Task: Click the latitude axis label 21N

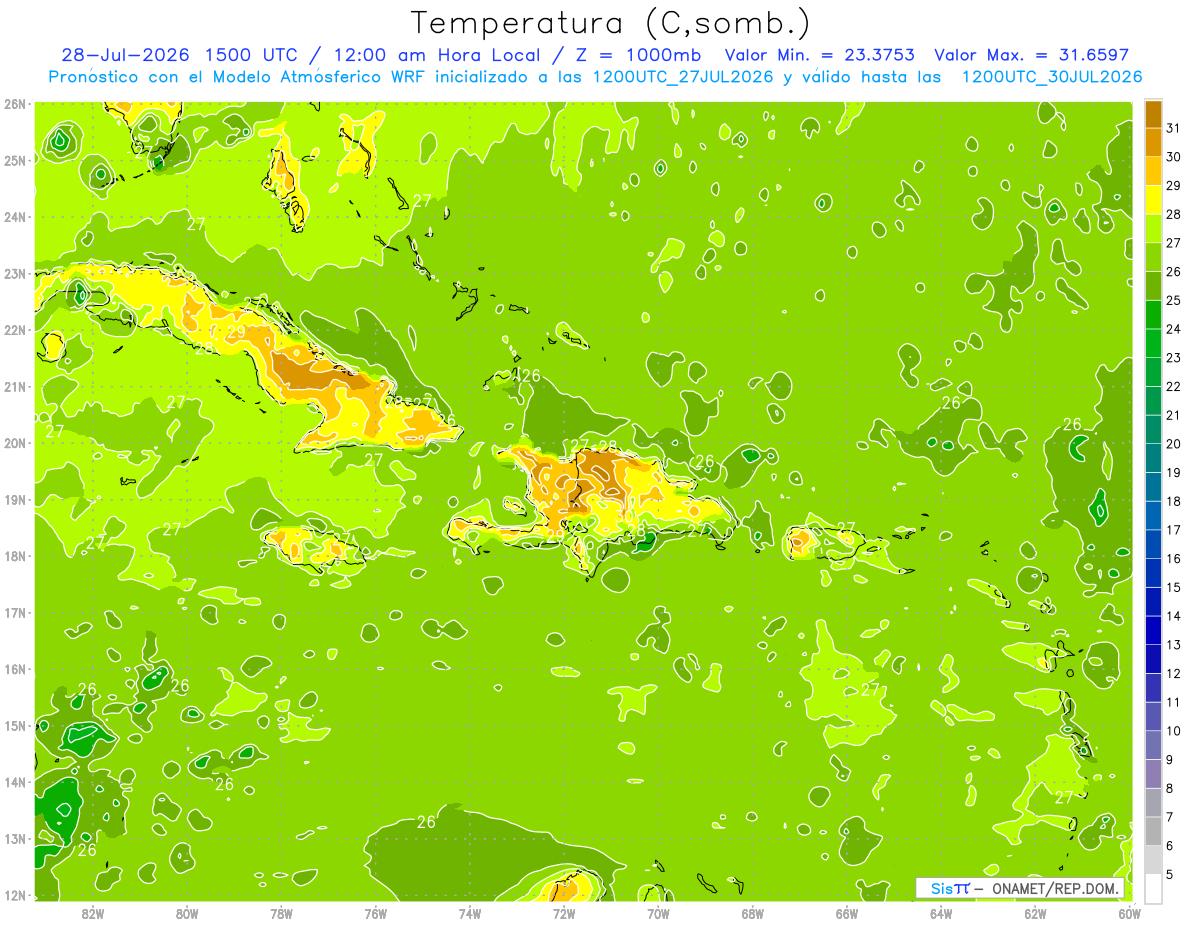Action: tap(15, 387)
